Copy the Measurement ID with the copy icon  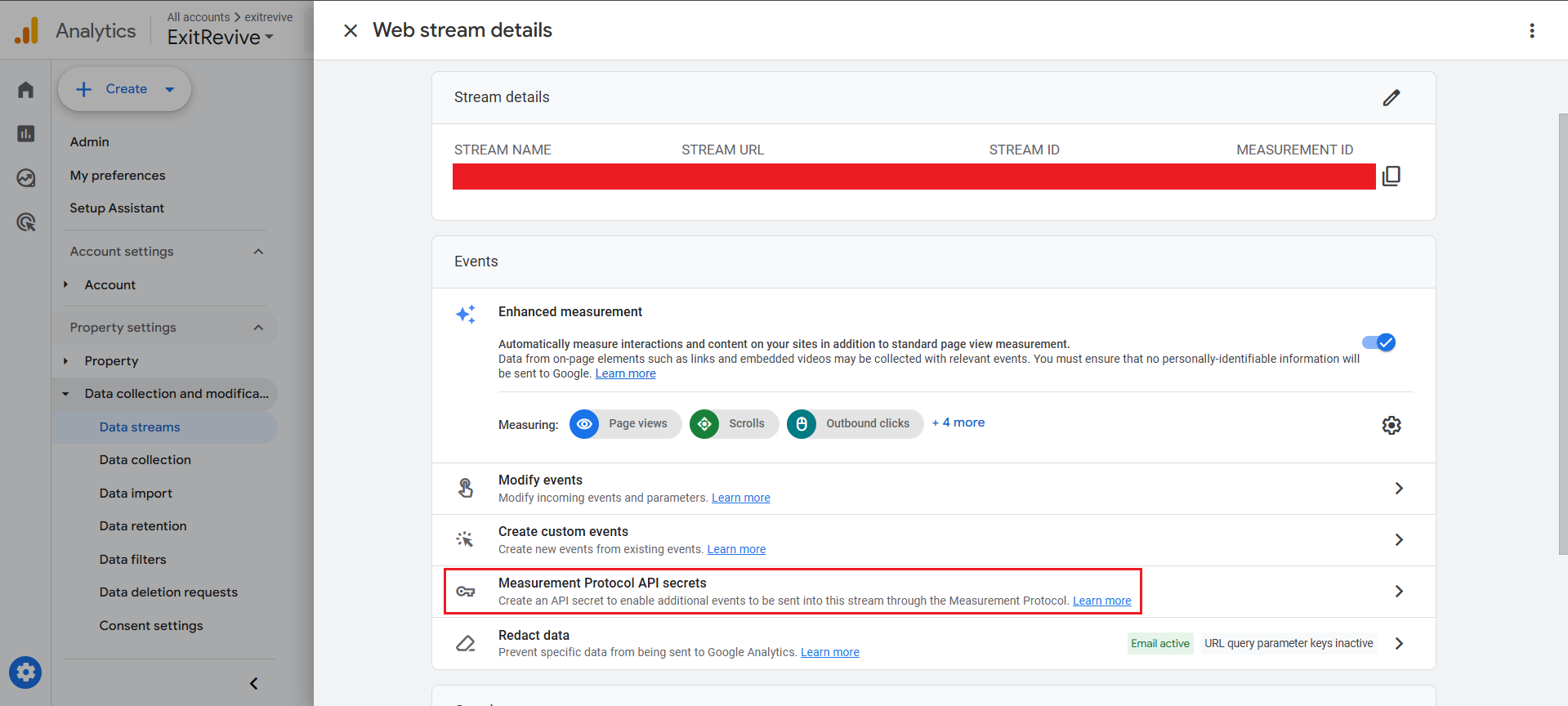tap(1391, 176)
